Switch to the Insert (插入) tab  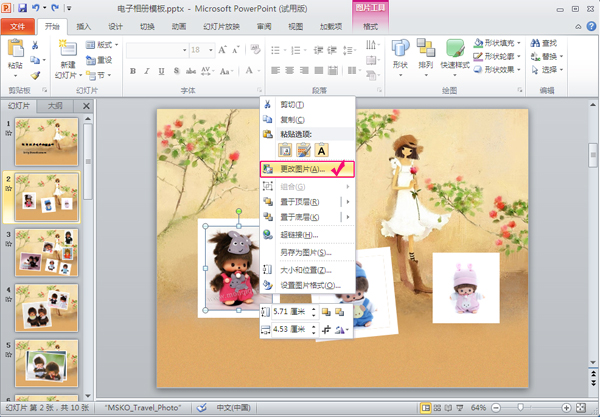[83, 26]
